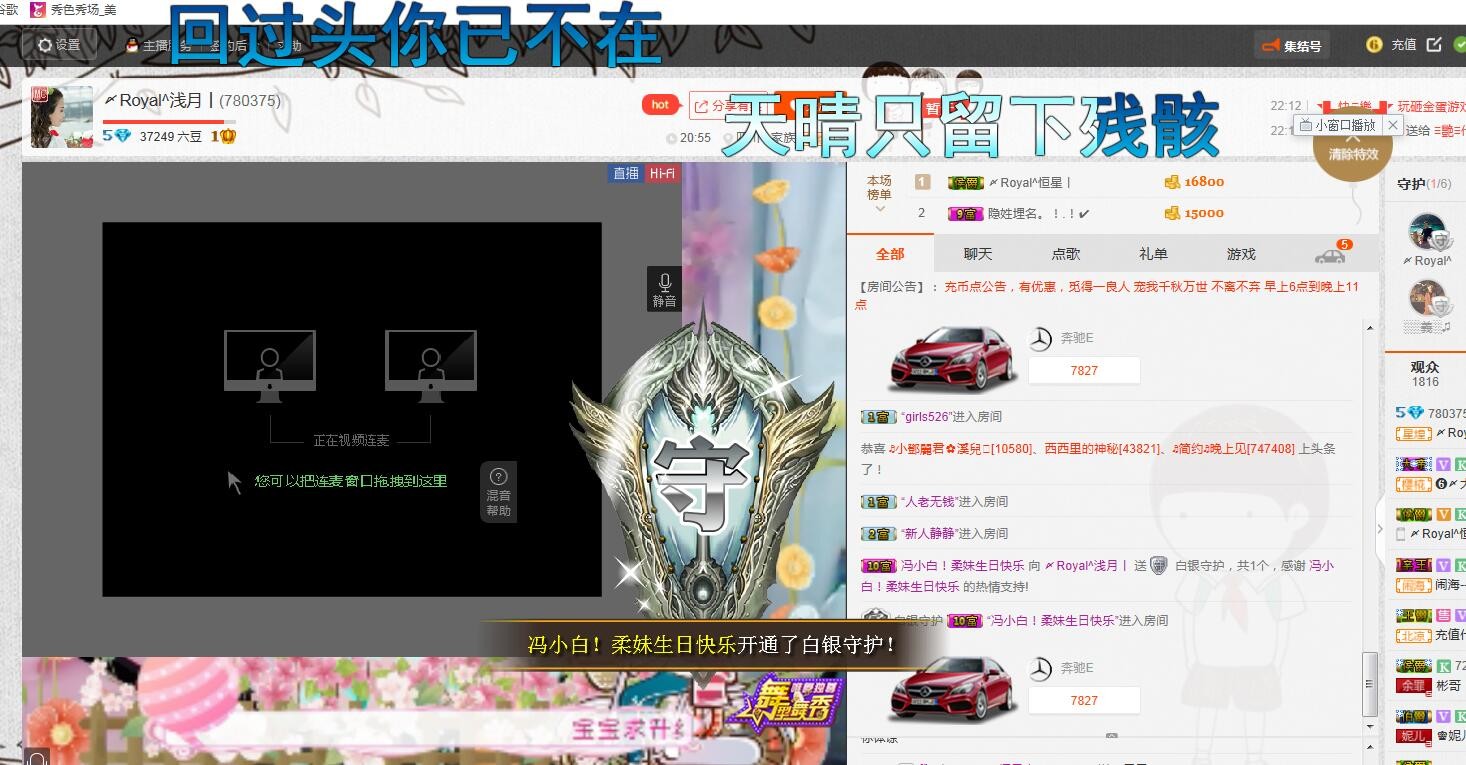The width and height of the screenshot is (1466, 765).
Task: Click the penguin icon beside 主播服务
Action: pos(132,45)
